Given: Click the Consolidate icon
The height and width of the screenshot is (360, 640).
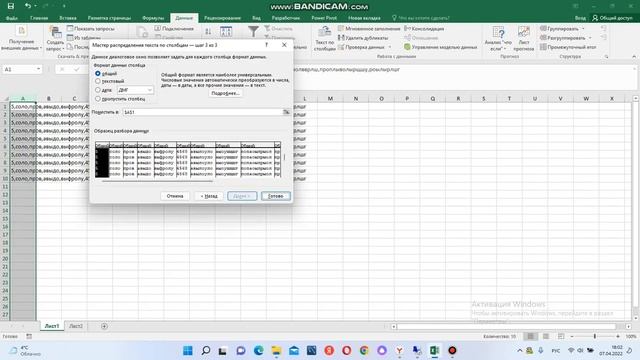Looking at the screenshot, I should click(407, 29).
